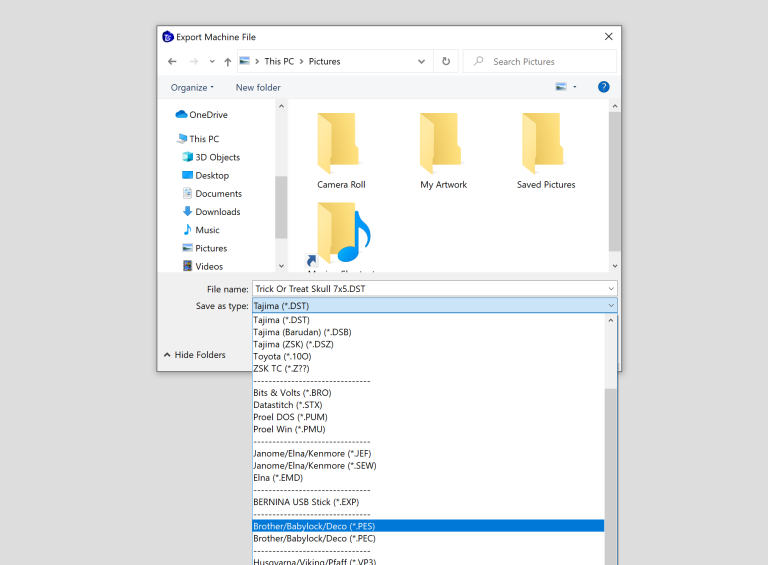Choose Brother/Babylock/Deco (*.PES) format
The height and width of the screenshot is (565, 768).
[428, 526]
